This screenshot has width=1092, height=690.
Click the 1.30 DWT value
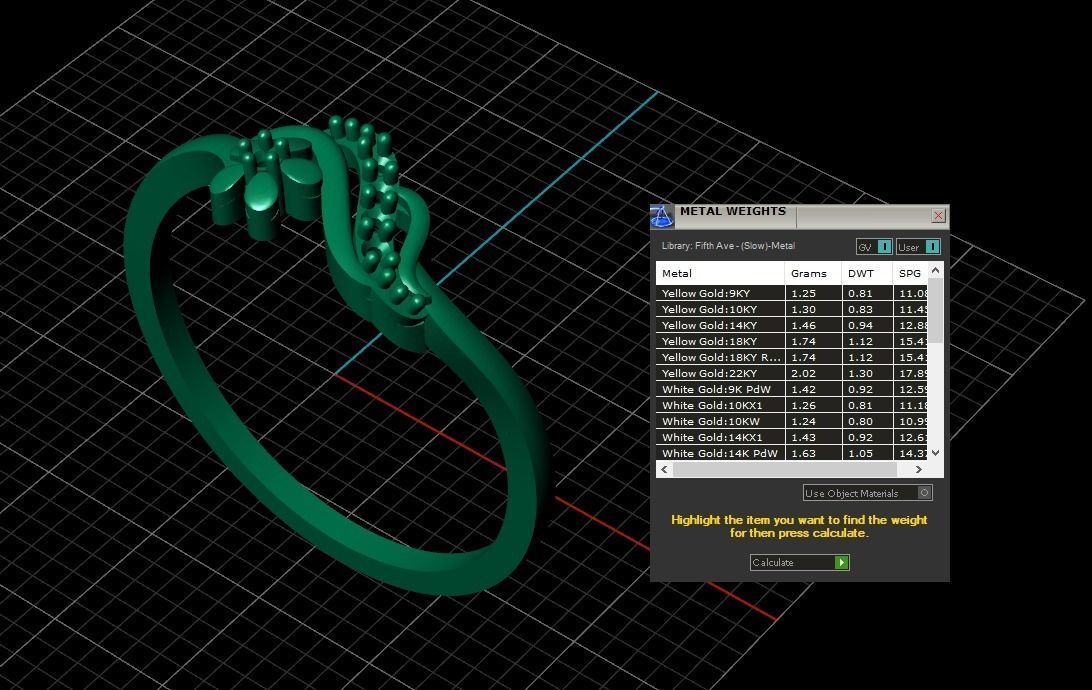tap(860, 373)
